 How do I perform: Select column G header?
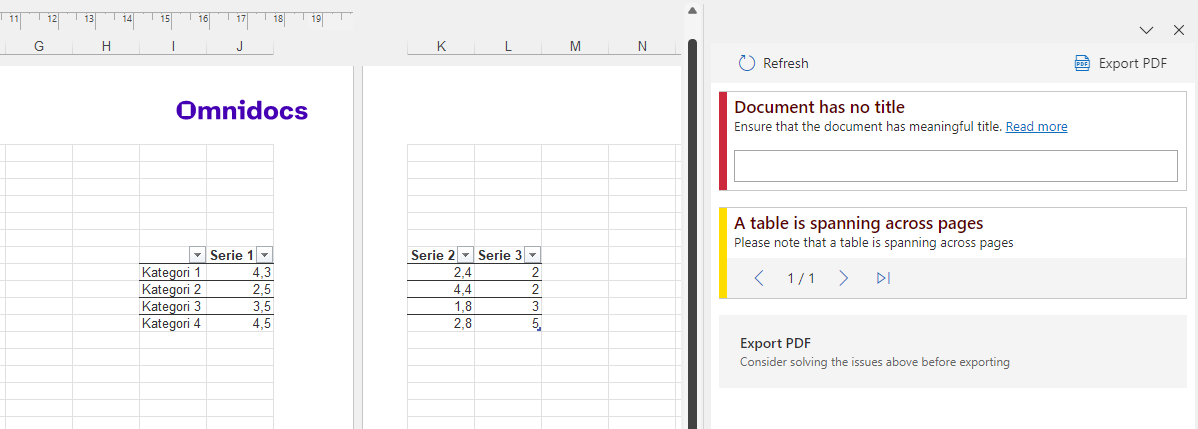(39, 47)
